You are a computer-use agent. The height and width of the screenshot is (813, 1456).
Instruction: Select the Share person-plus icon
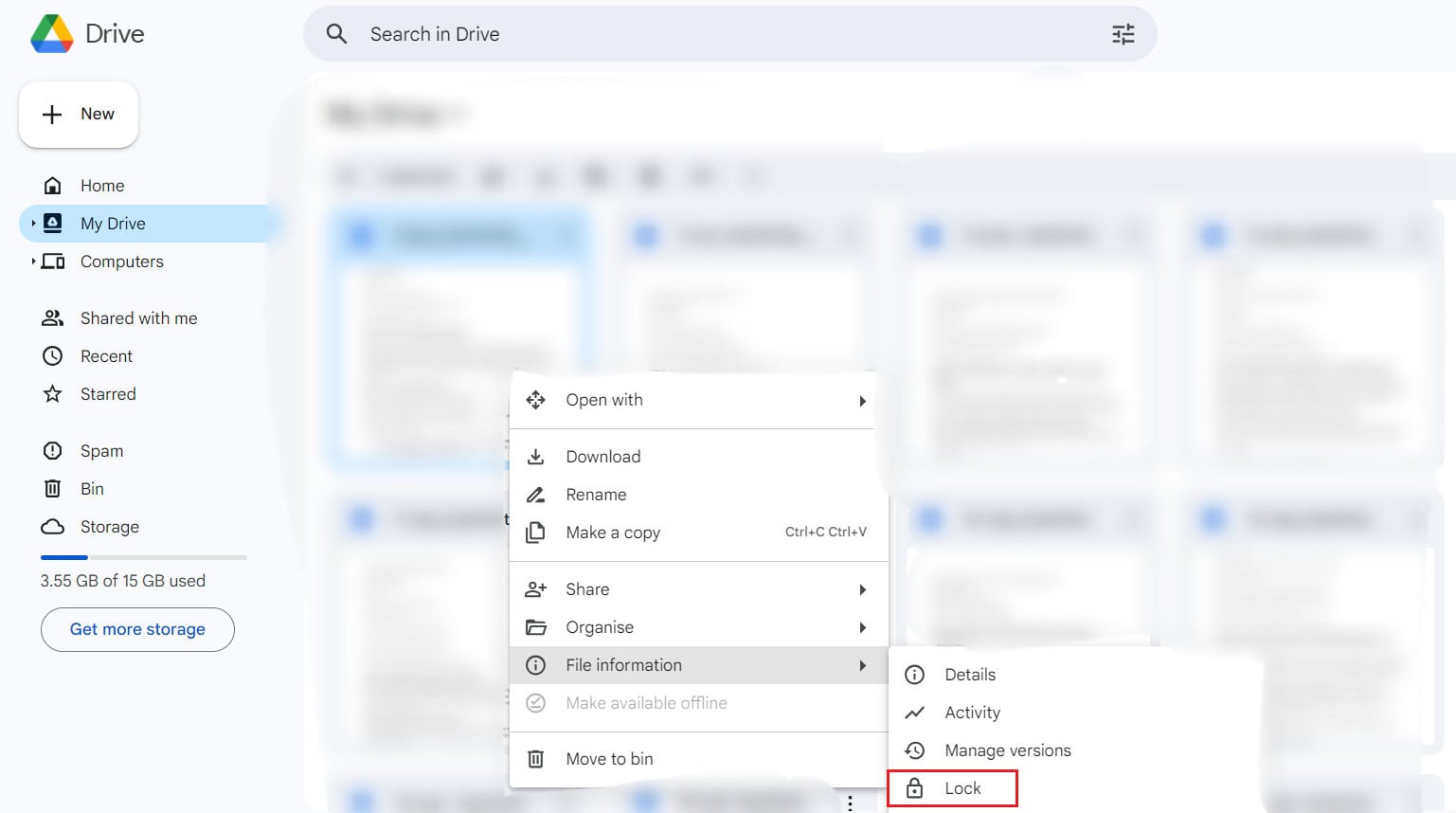point(536,588)
